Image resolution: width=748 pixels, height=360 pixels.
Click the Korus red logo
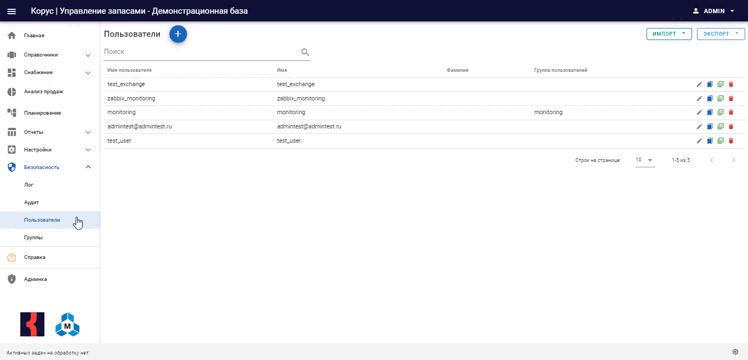(32, 325)
